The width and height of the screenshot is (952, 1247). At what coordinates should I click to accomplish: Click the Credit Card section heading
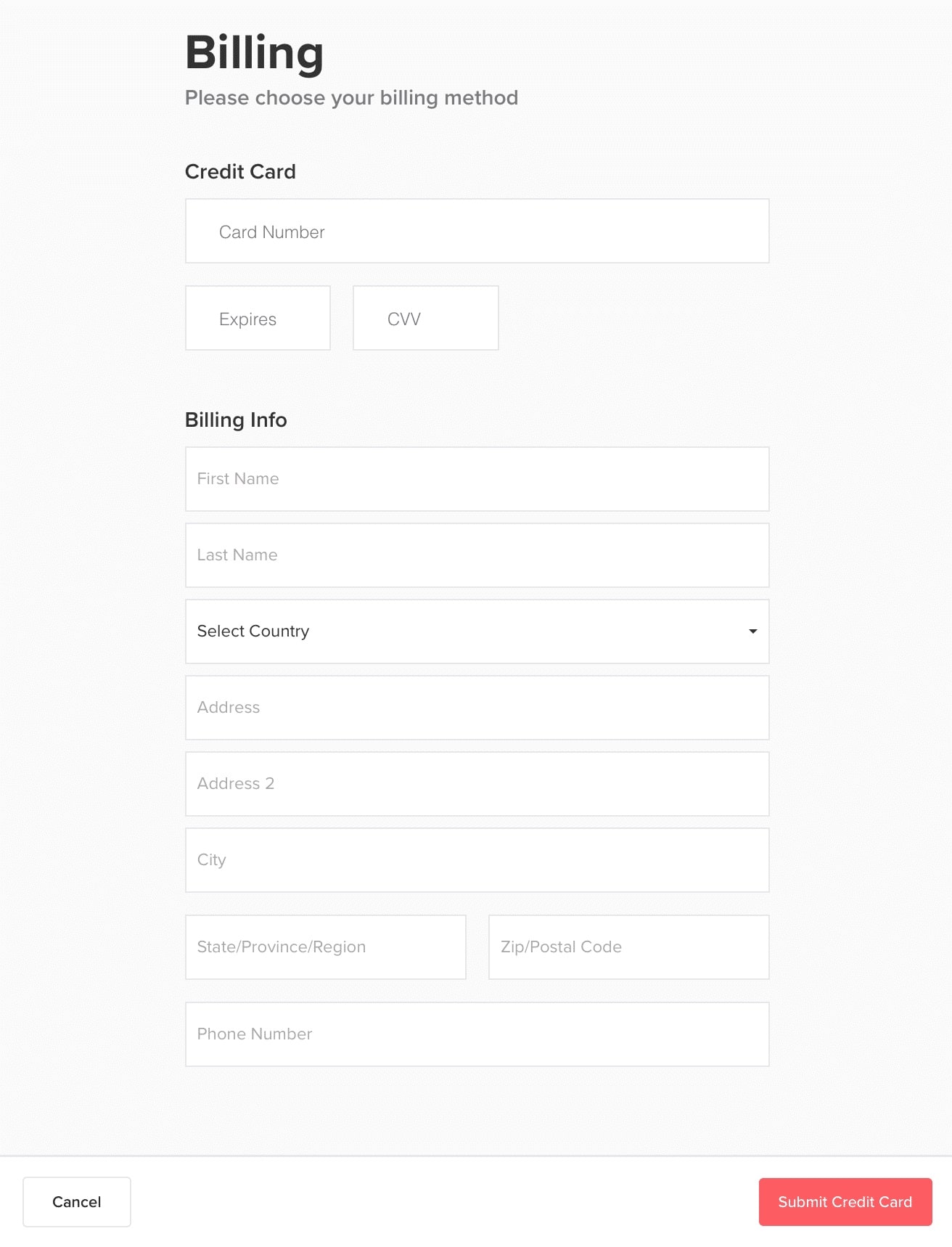click(240, 171)
